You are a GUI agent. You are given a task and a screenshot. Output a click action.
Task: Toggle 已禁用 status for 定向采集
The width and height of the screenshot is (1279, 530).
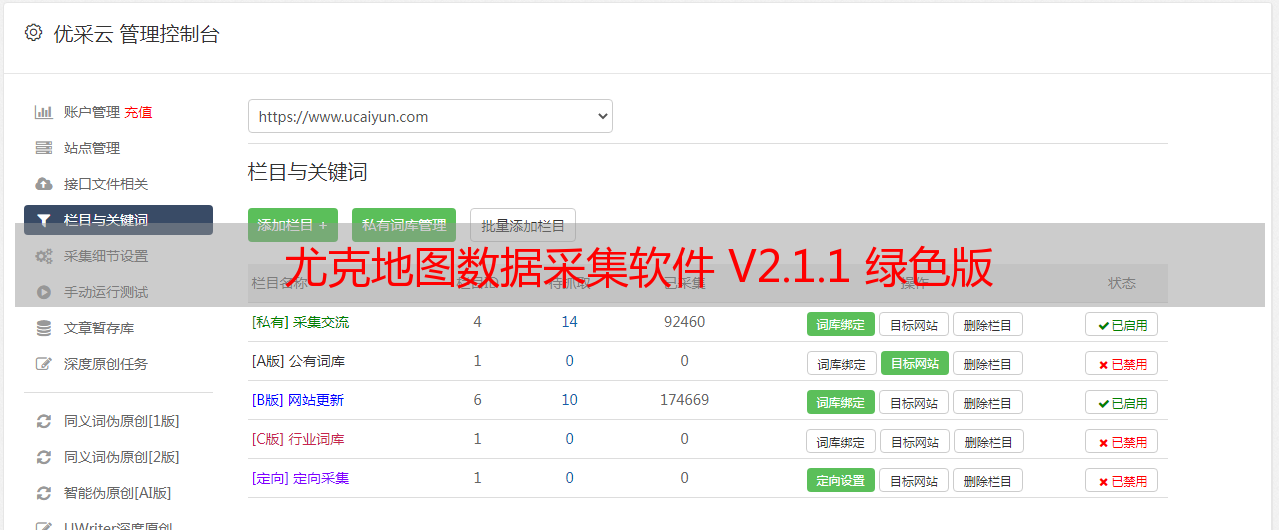(x=1122, y=480)
